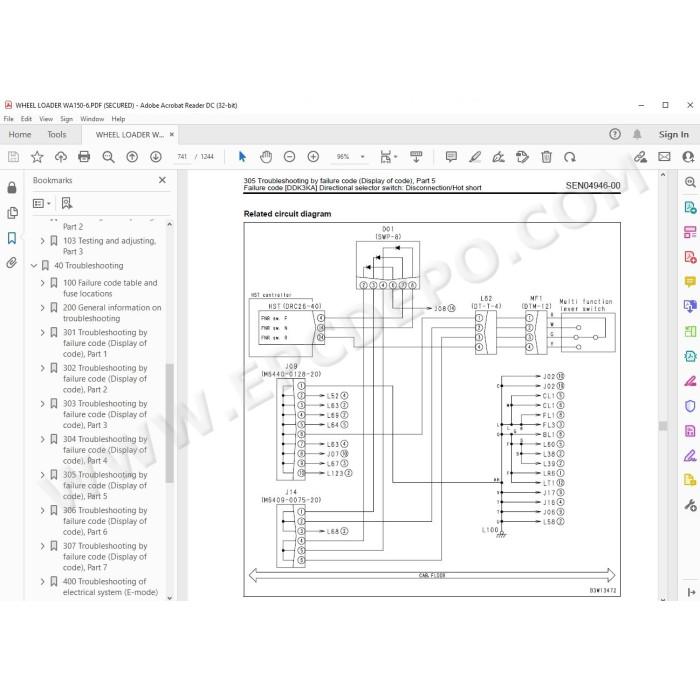Open 100 Failure code table bookmark
Image resolution: width=700 pixels, height=700 pixels.
110,288
